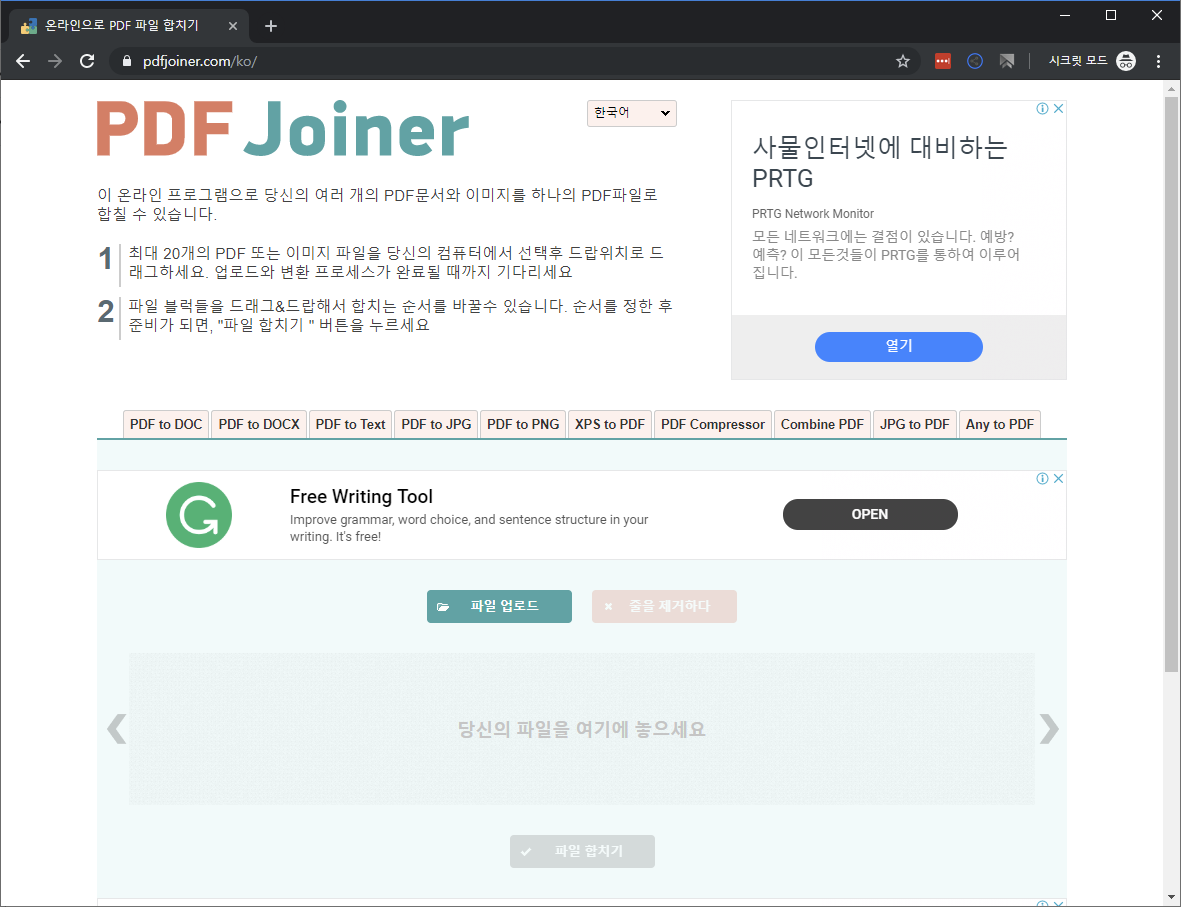Click the 줄을 제거하다 button
The image size is (1181, 907).
pyautogui.click(x=664, y=606)
